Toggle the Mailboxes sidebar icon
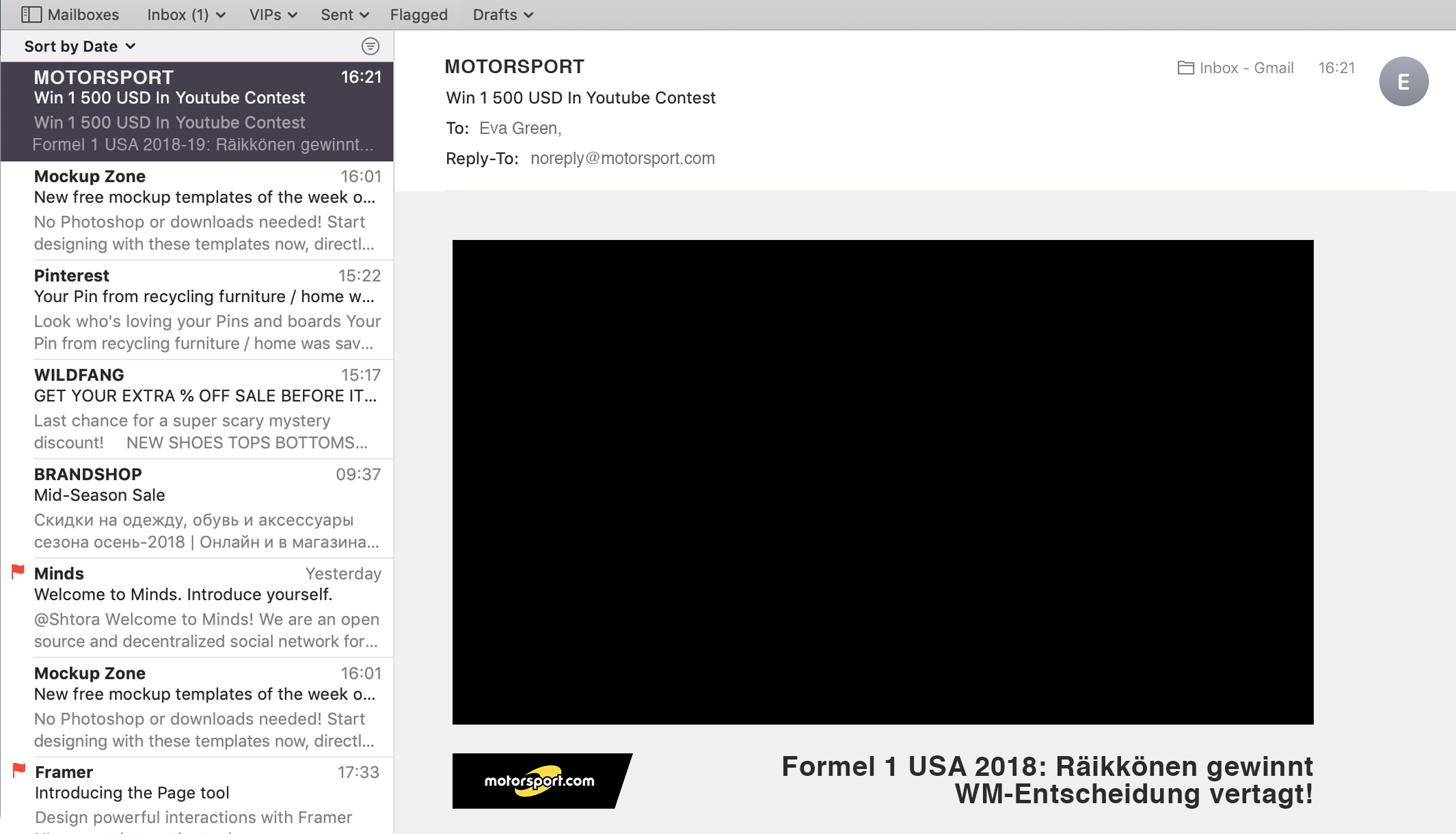1456x834 pixels. coord(31,14)
